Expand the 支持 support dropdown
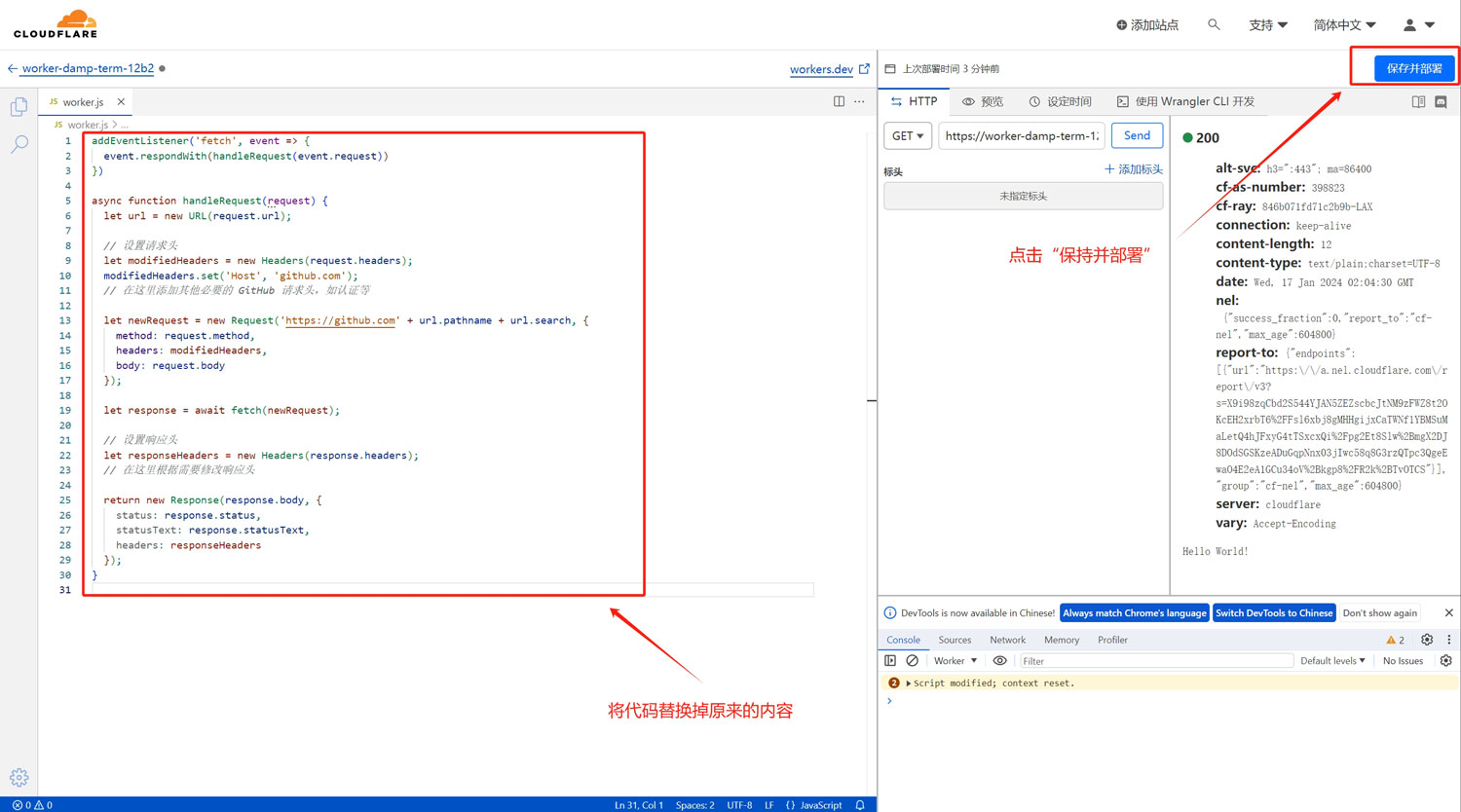This screenshot has height=812, width=1461. pos(1268,25)
